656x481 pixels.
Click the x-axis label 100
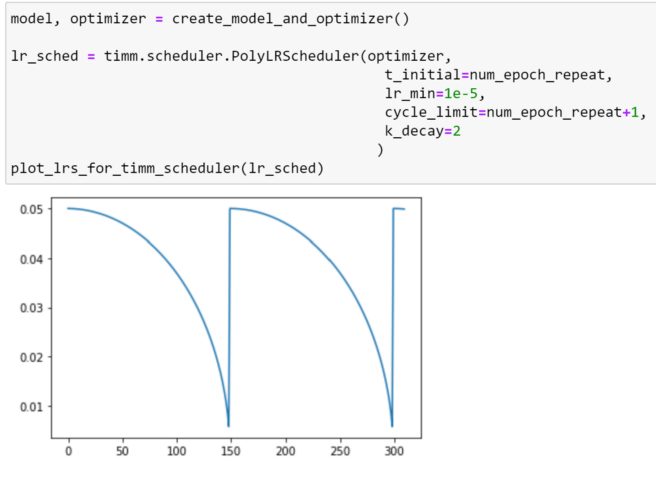pyautogui.click(x=177, y=451)
